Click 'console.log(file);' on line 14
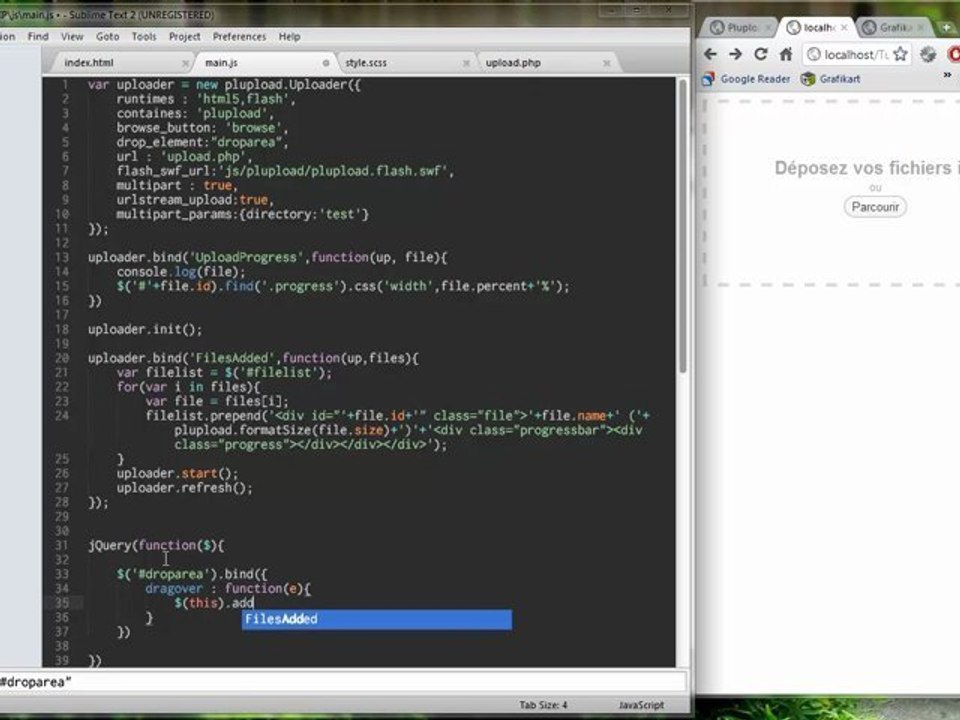This screenshot has width=960, height=720. tap(181, 272)
